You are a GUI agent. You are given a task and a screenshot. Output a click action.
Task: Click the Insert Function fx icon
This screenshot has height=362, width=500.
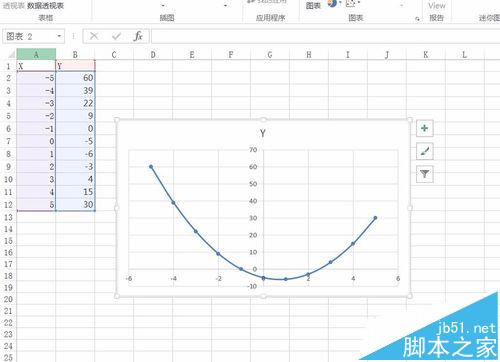pyautogui.click(x=138, y=36)
